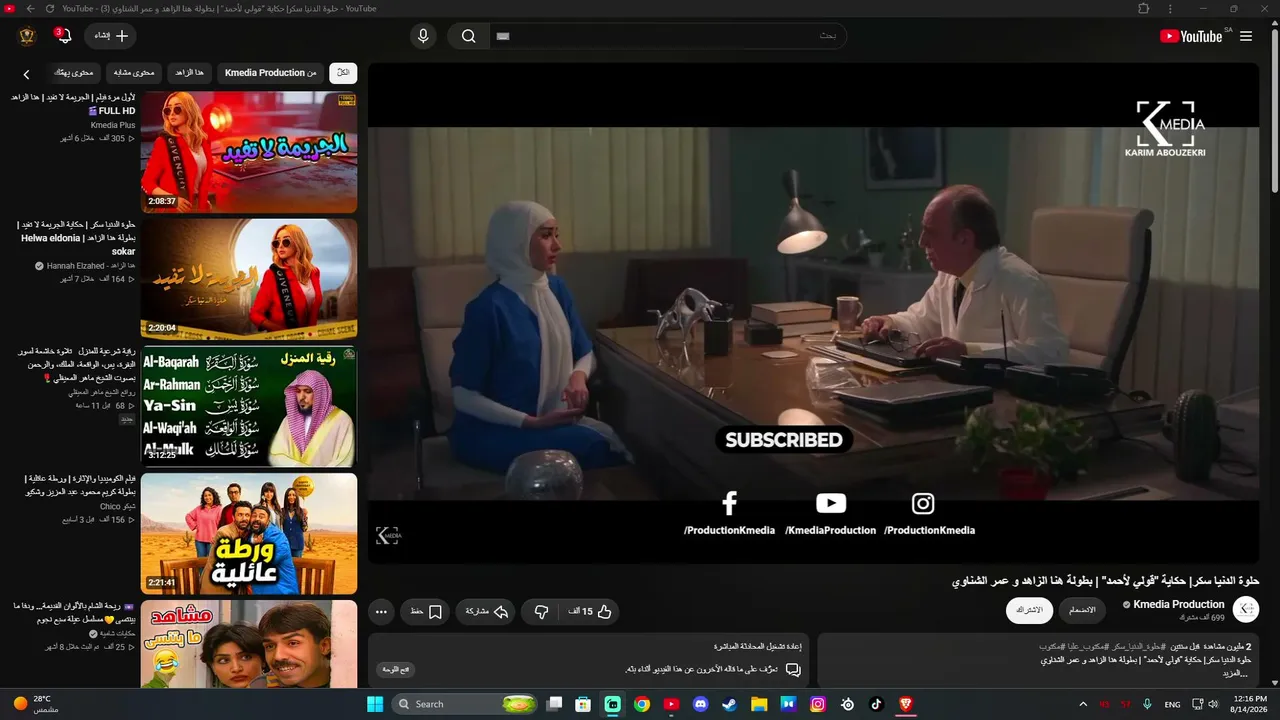The width and height of the screenshot is (1280, 720).
Task: Select the من Kmedia Production chip
Action: click(270, 73)
